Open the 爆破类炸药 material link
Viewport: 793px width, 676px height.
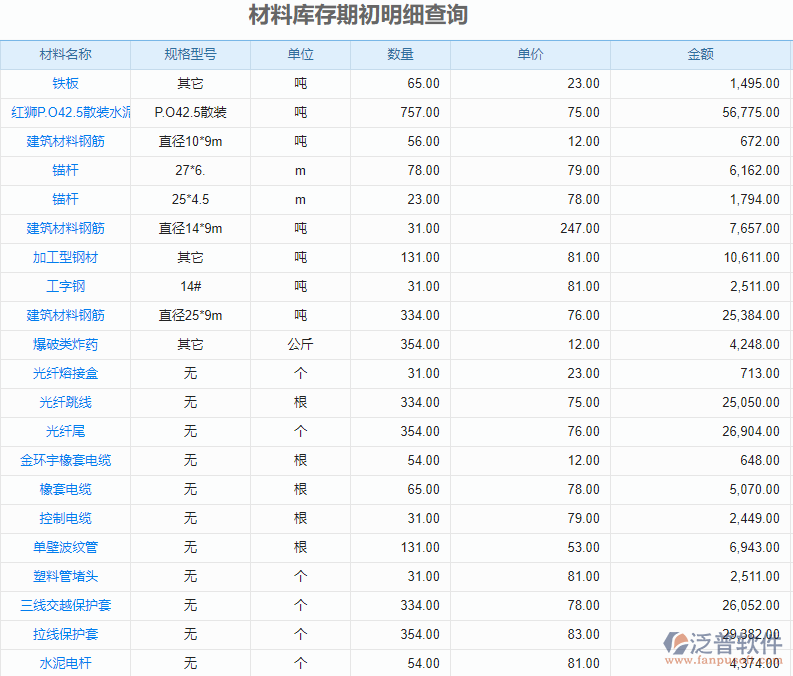[x=65, y=344]
